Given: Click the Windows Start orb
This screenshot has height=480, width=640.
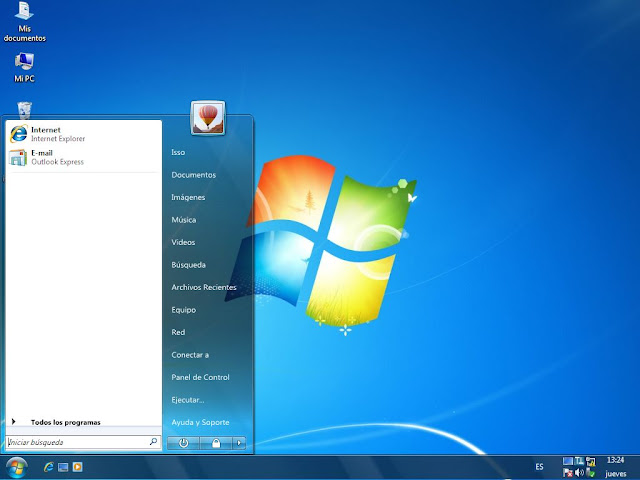Looking at the screenshot, I should coord(17,467).
